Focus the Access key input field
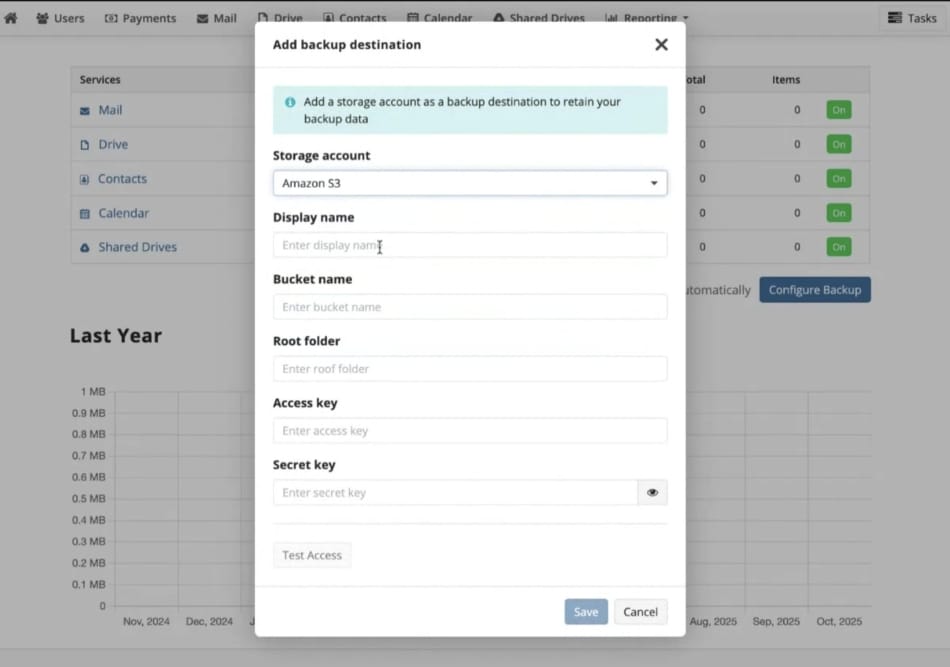Image resolution: width=950 pixels, height=667 pixels. [x=470, y=430]
